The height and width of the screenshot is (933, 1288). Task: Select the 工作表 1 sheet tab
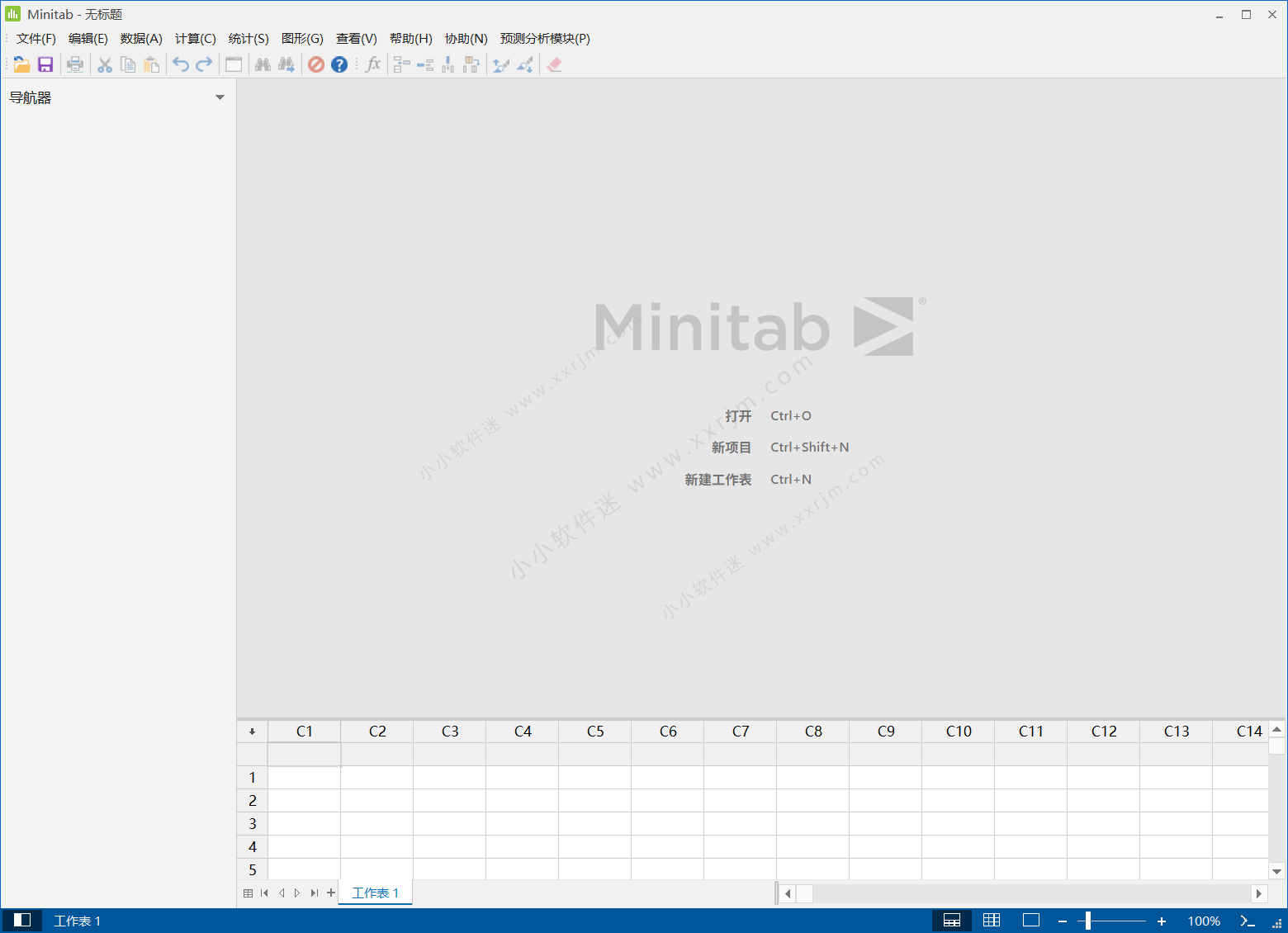[376, 893]
